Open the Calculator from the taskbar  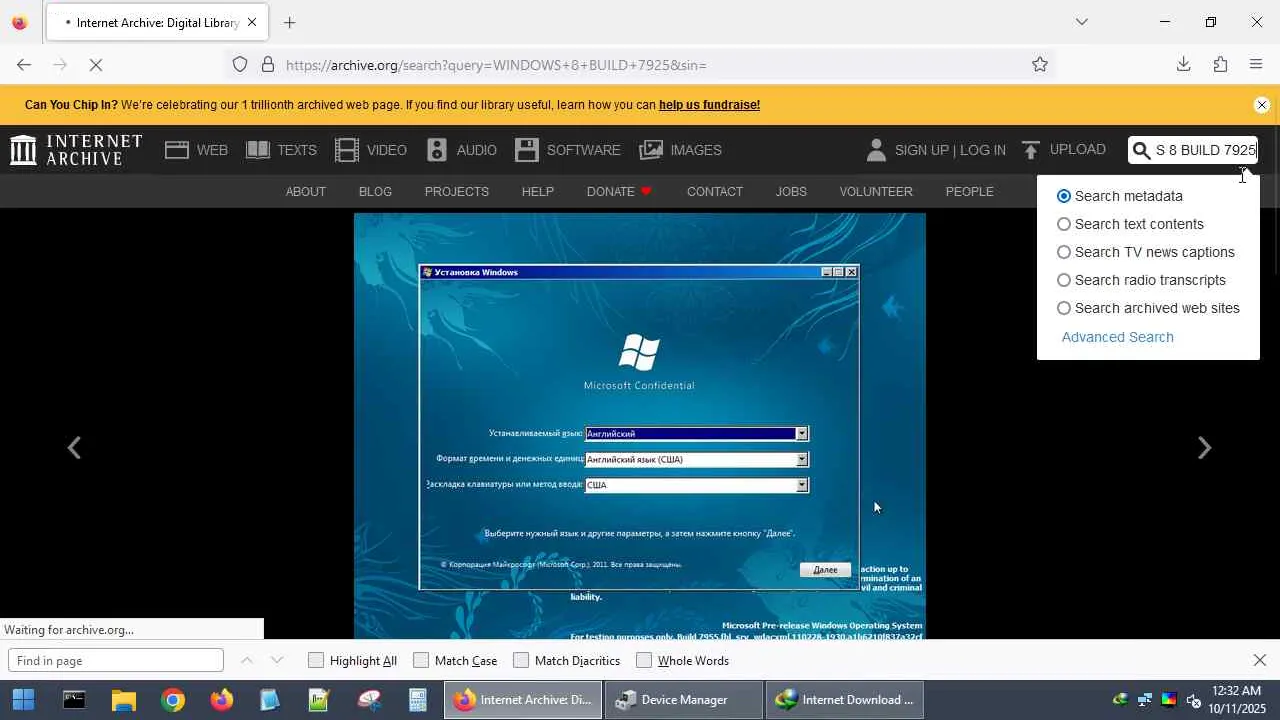[418, 700]
